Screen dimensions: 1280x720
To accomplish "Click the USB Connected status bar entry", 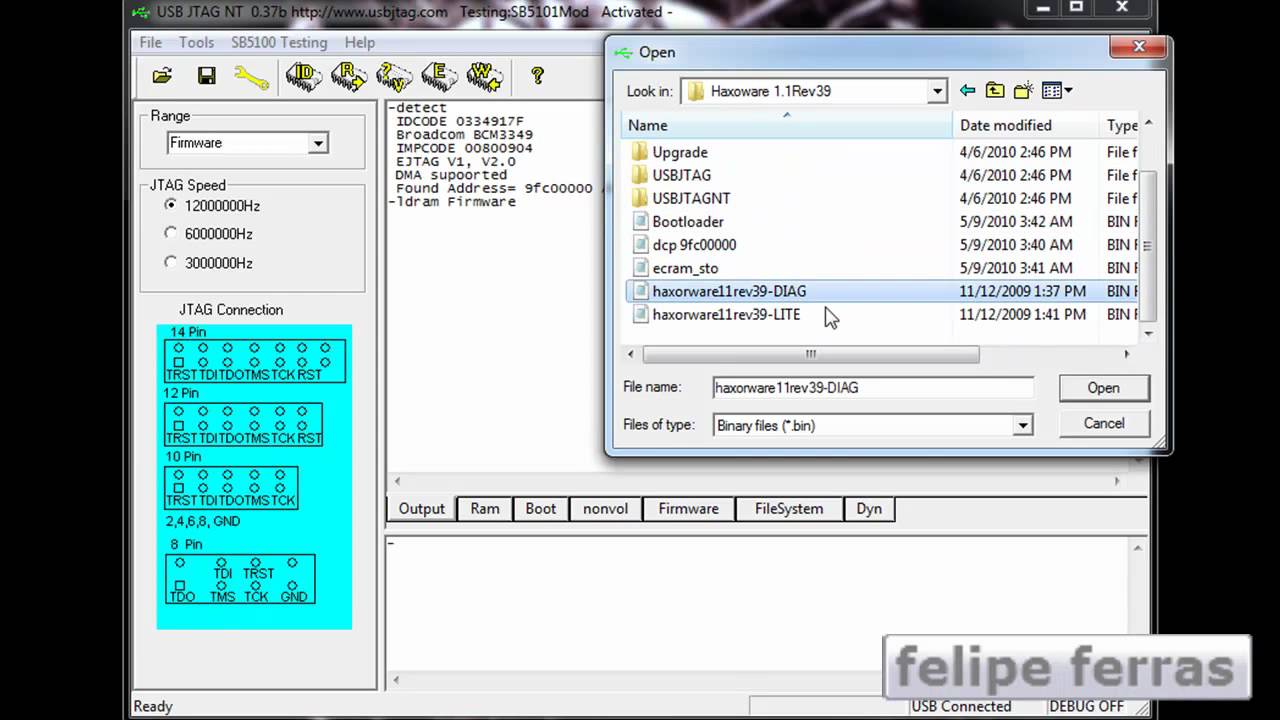I will pos(961,706).
